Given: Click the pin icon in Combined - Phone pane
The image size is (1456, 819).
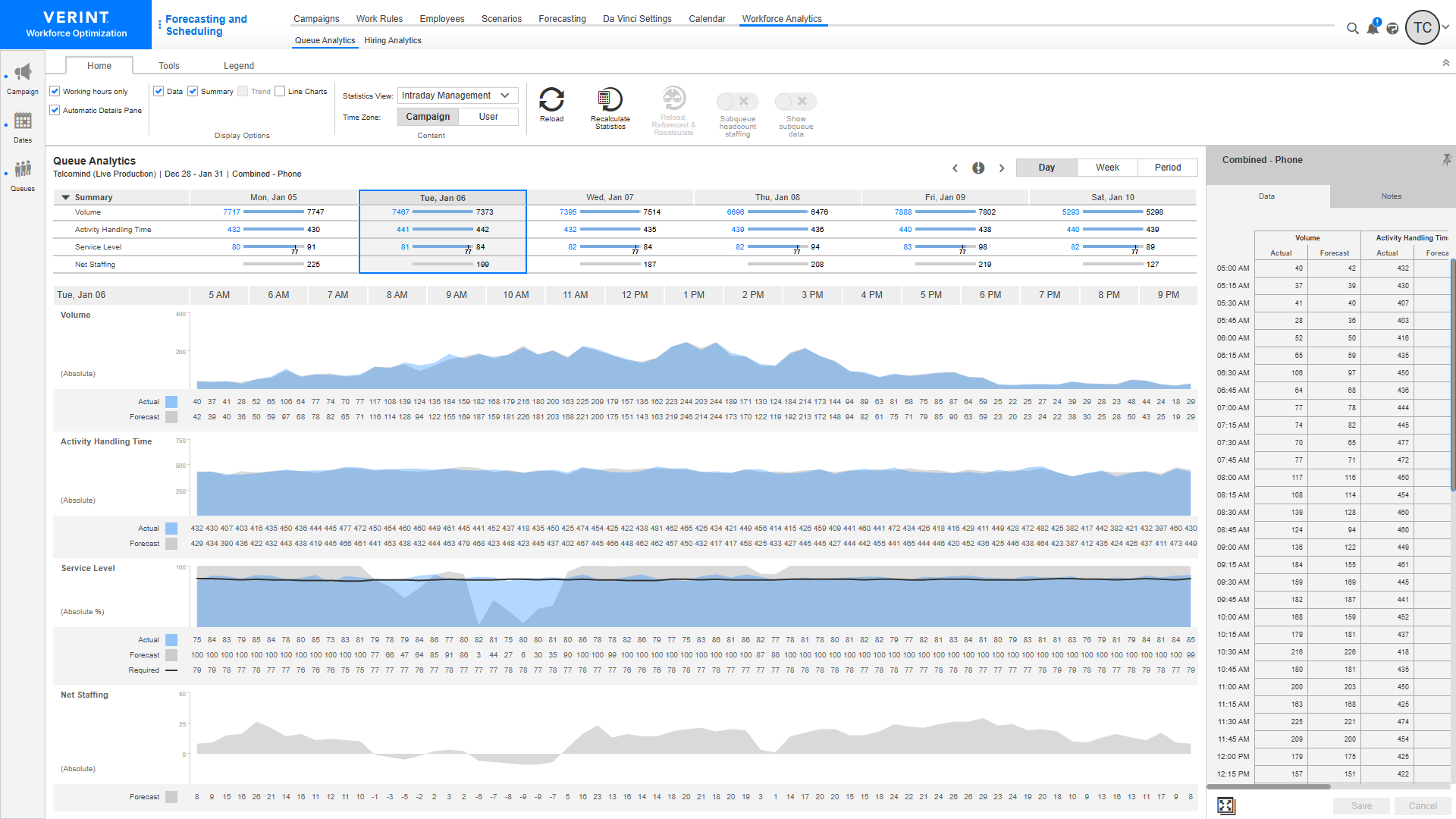Looking at the screenshot, I should [x=1446, y=160].
